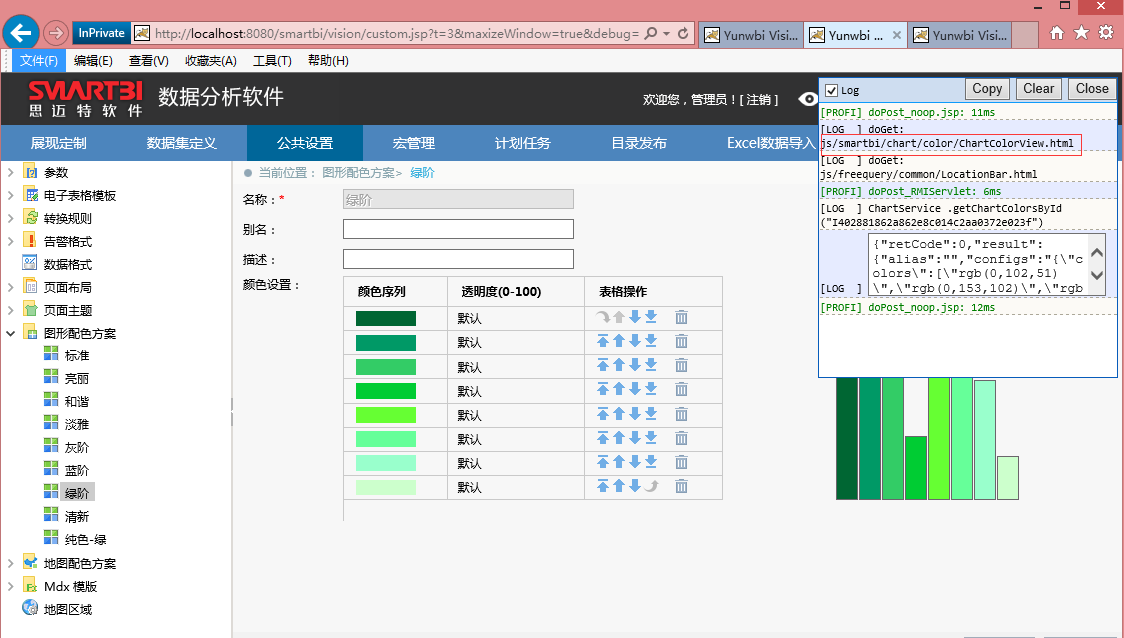Viewport: 1124px width, 638px height.
Task: Collapse the 图形配色方案 tree node
Action: (x=11, y=333)
